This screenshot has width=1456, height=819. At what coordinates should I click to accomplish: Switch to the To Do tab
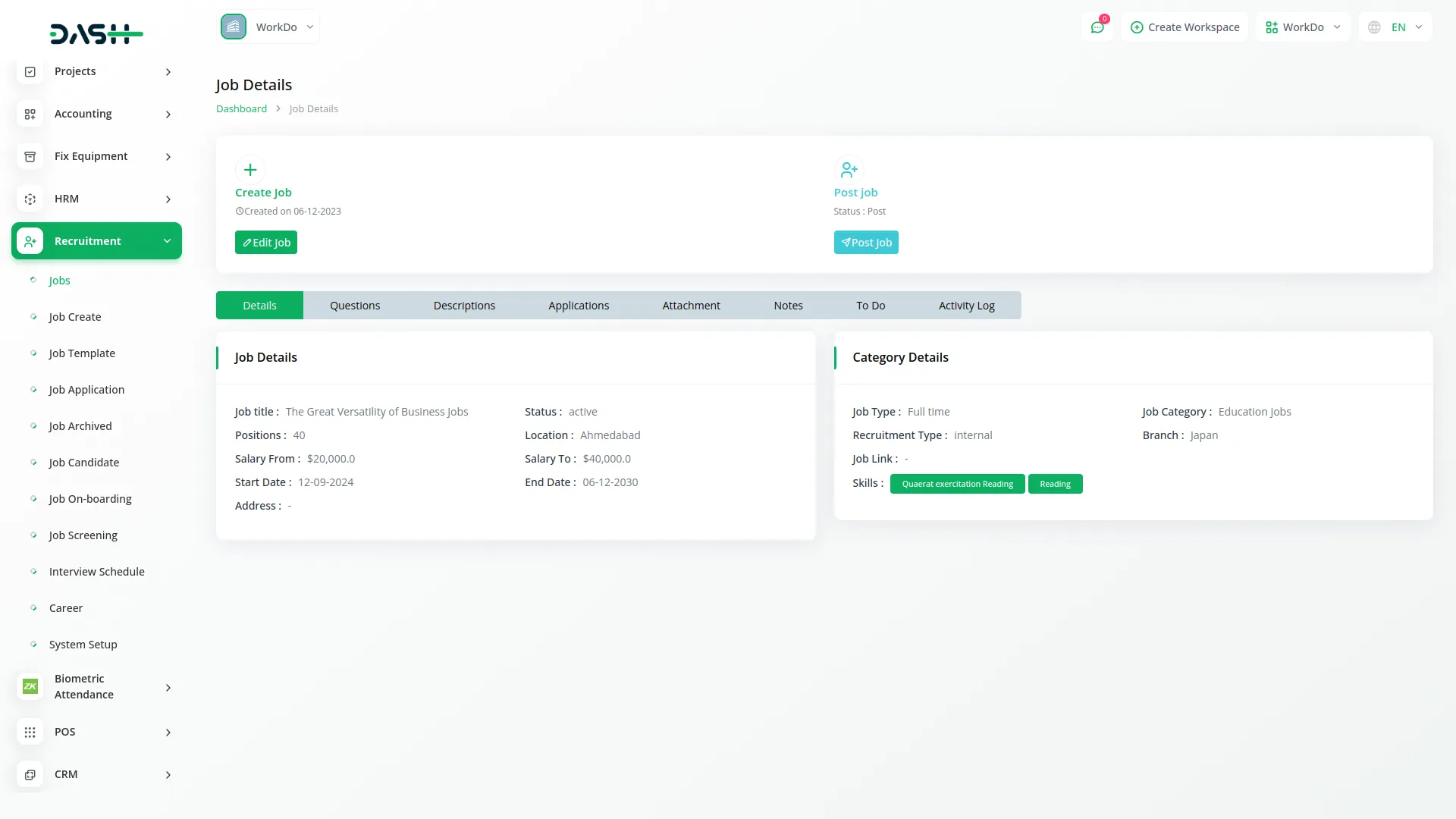871,306
